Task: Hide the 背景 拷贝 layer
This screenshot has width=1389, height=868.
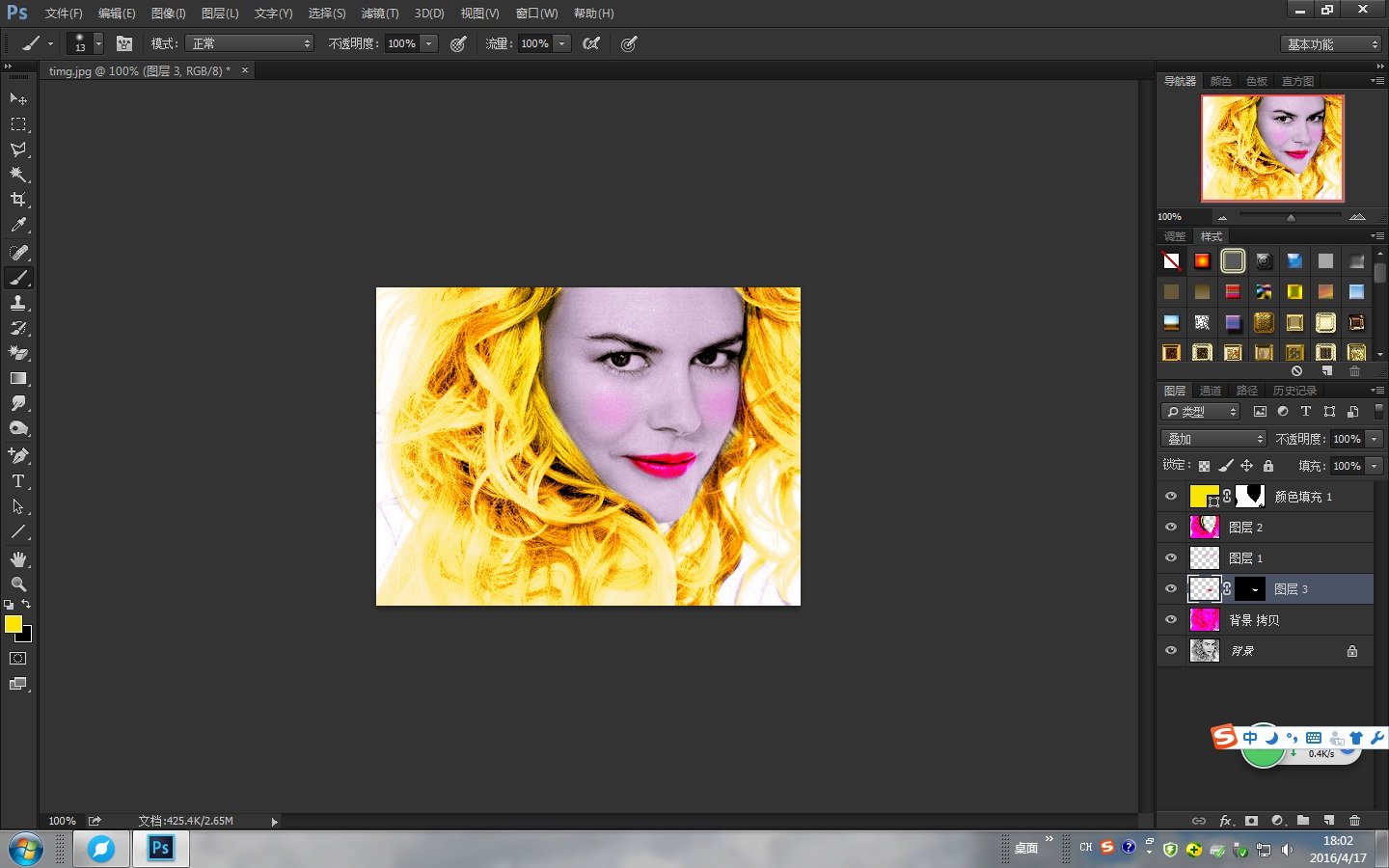Action: [1170, 619]
